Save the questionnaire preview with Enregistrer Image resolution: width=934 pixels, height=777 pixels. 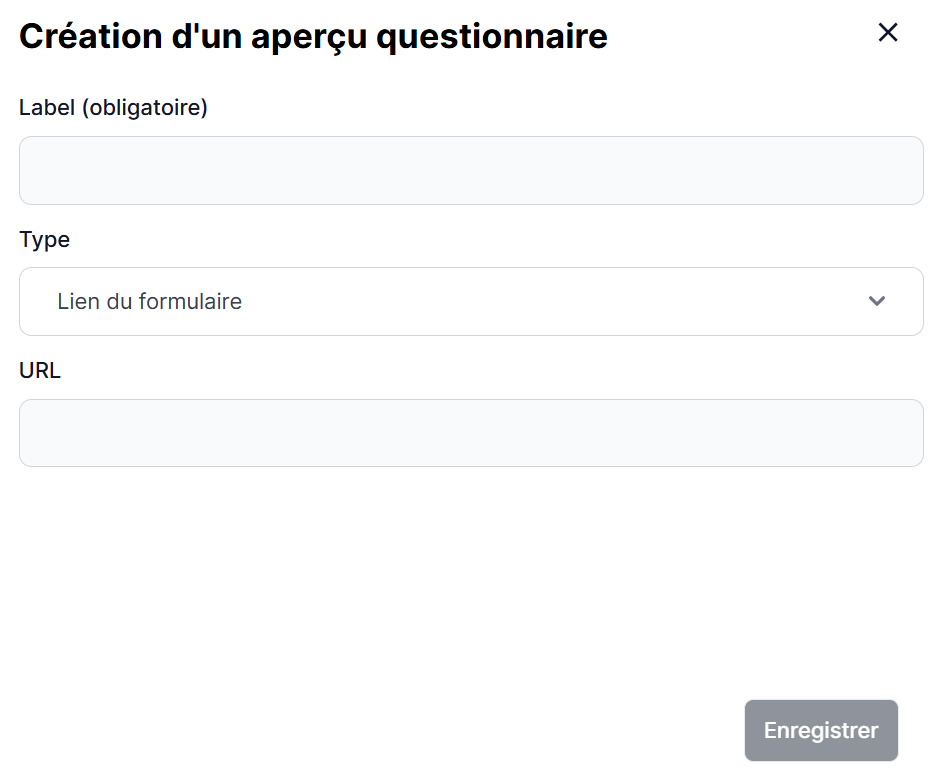(821, 730)
